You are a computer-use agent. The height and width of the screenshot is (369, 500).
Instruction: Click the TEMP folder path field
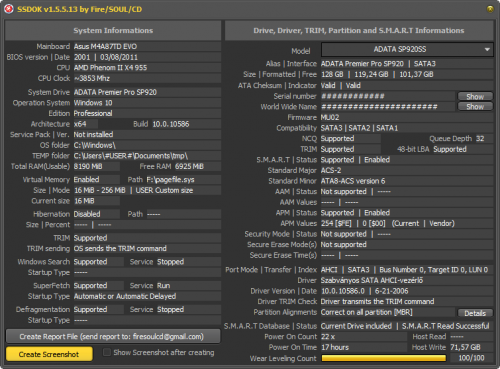pos(147,156)
